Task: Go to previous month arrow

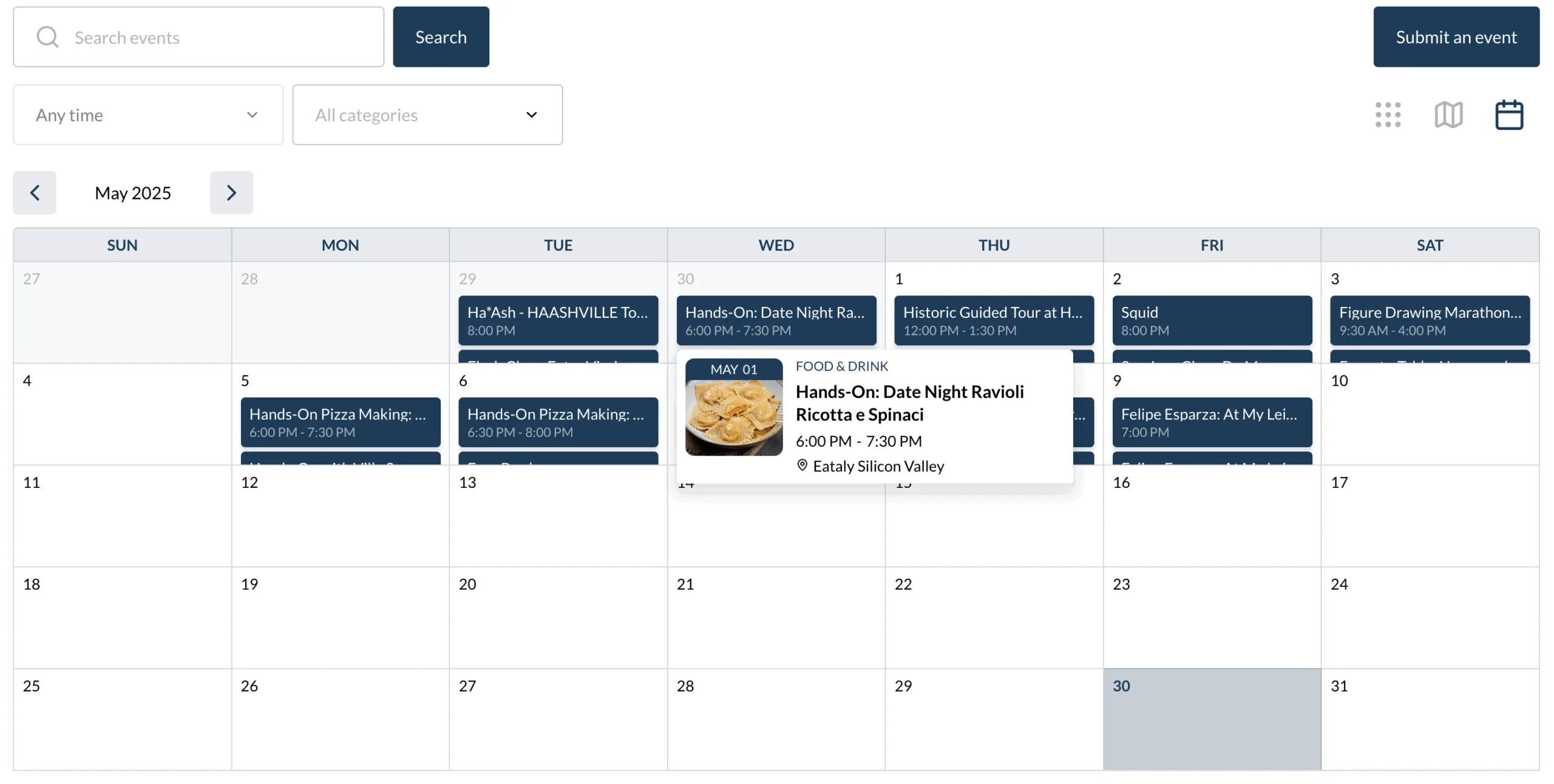Action: pyautogui.click(x=35, y=193)
